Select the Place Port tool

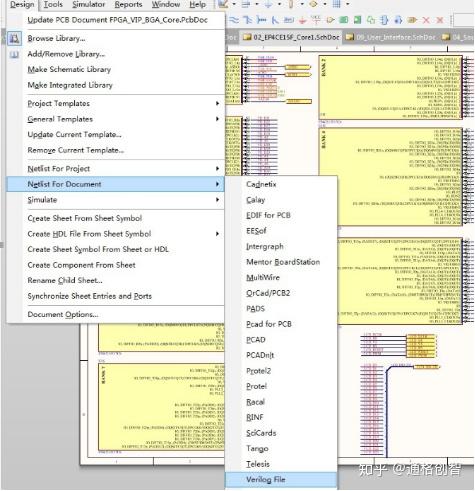[412, 20]
